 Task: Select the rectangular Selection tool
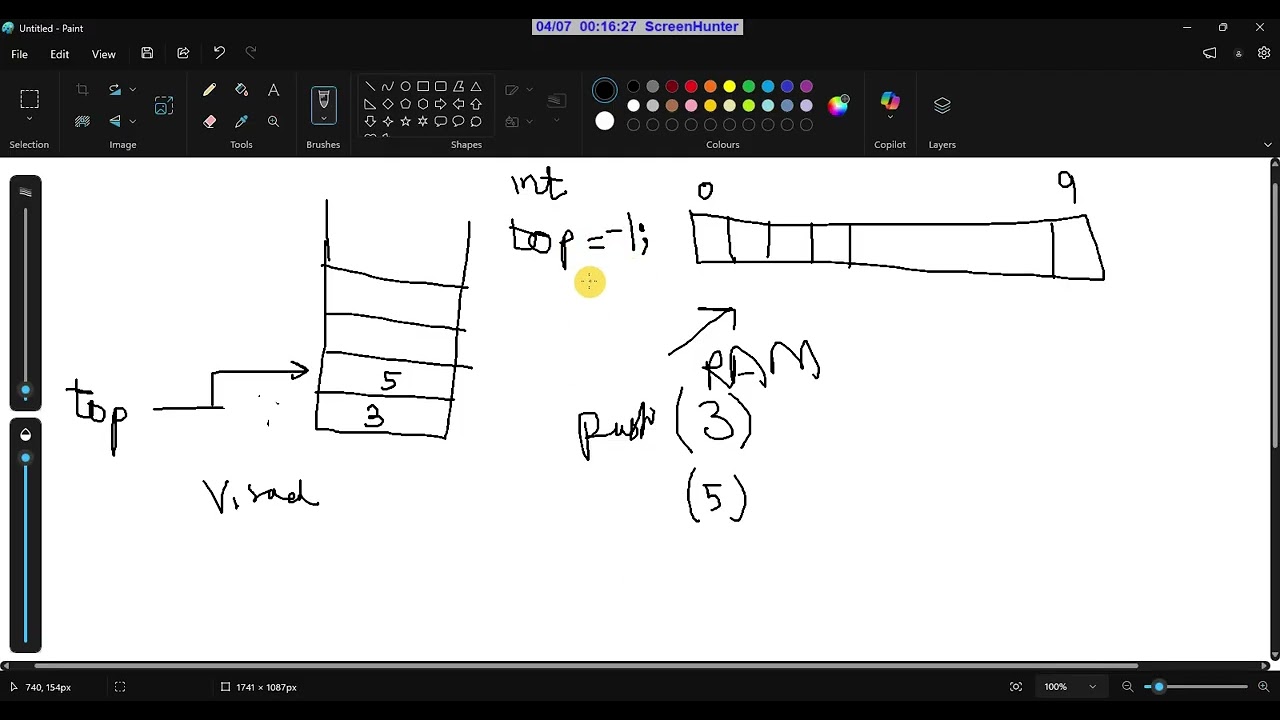click(x=29, y=99)
